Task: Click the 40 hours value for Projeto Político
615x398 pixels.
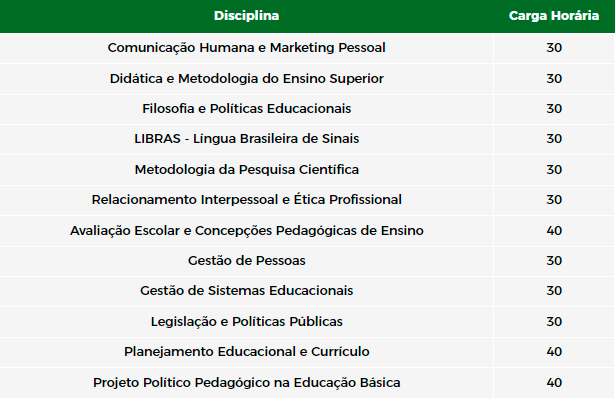Action: point(554,383)
